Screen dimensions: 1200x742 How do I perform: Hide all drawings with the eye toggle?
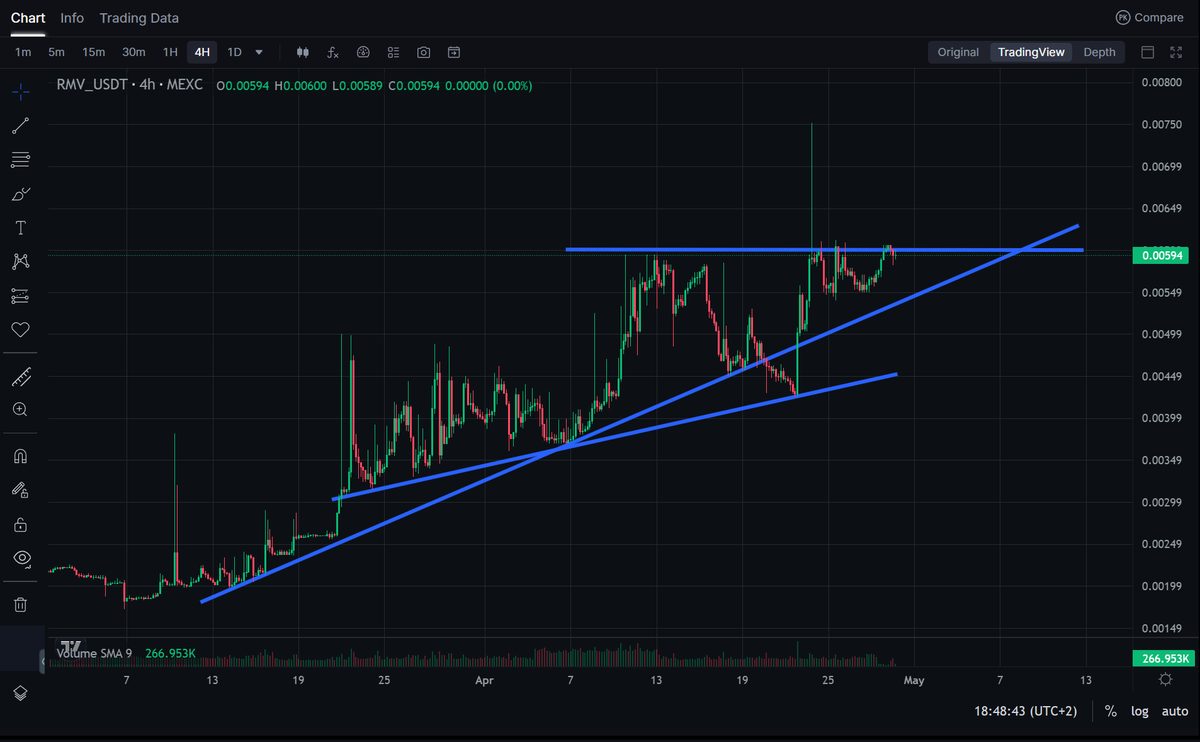click(20, 558)
